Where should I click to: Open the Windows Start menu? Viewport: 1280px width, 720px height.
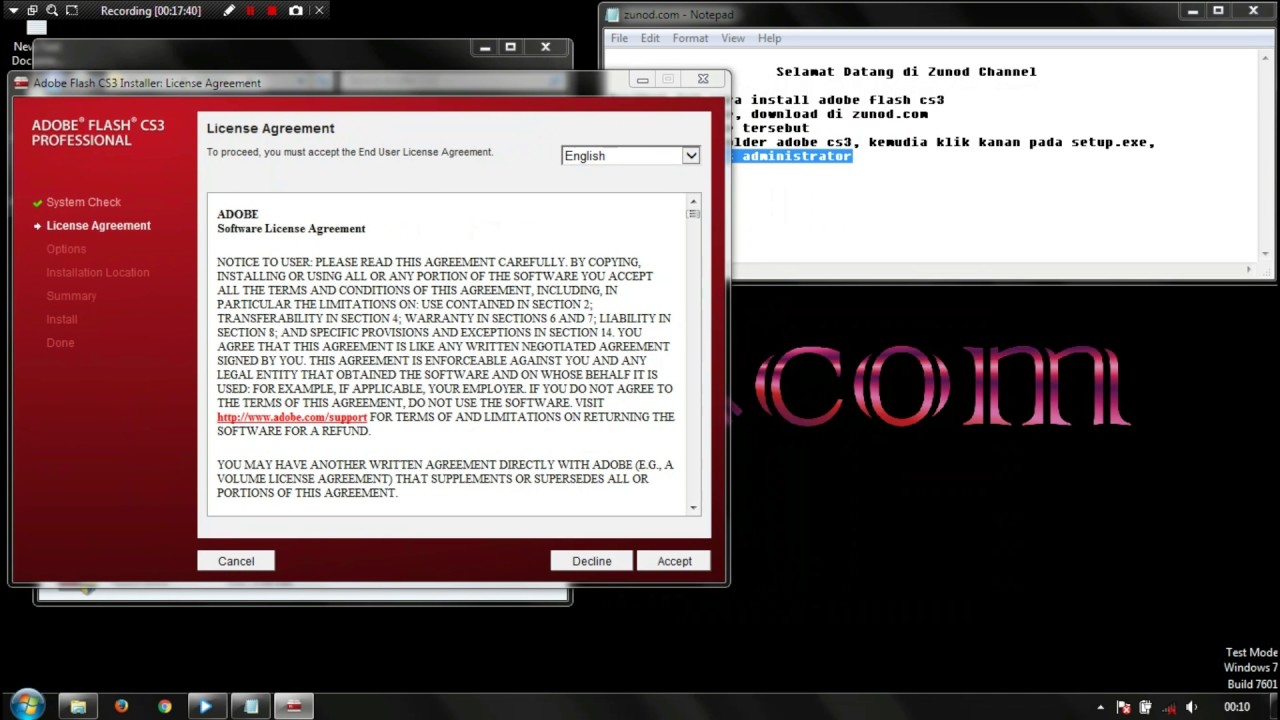coord(27,705)
